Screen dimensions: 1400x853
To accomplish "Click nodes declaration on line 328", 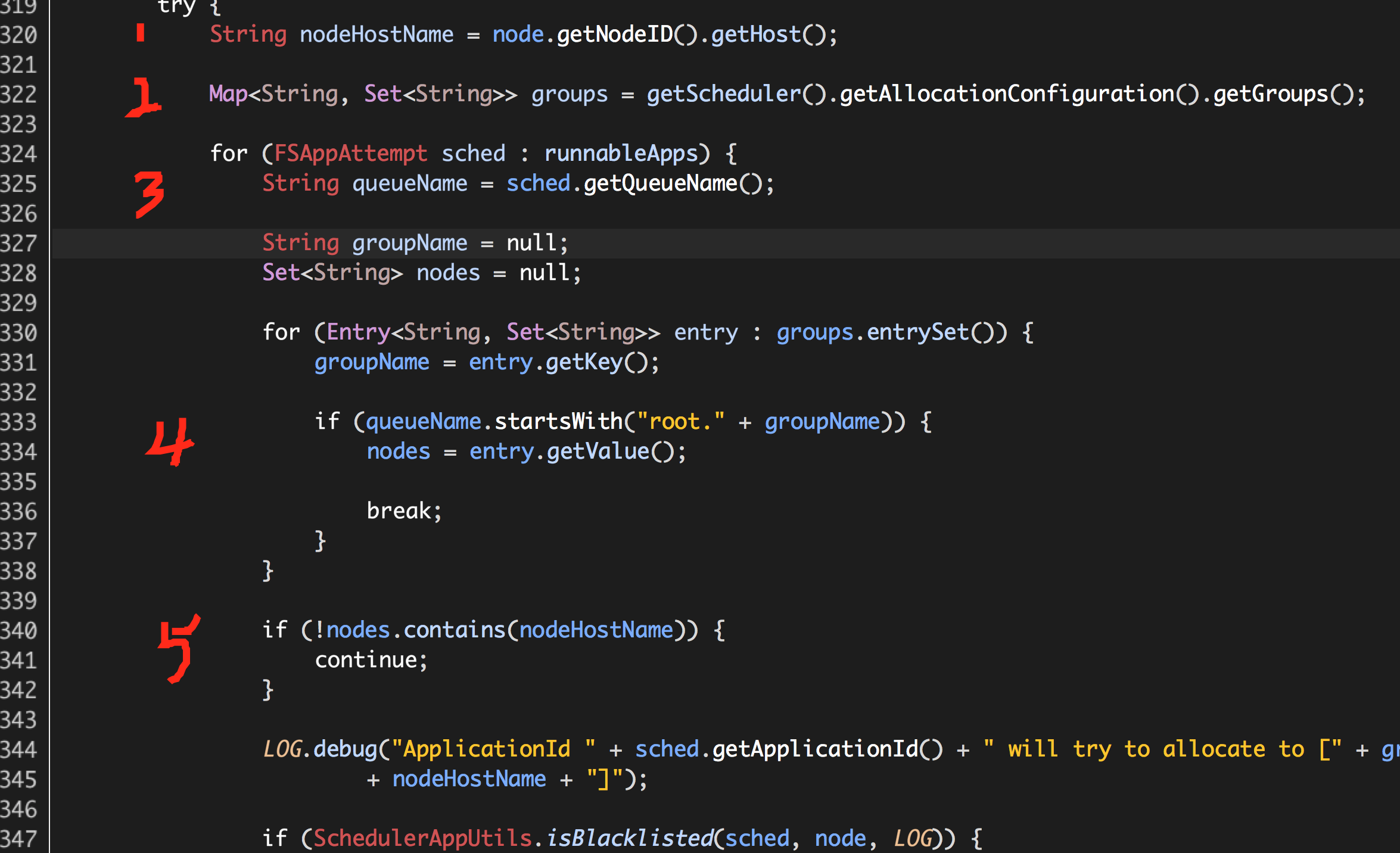I will [x=448, y=273].
